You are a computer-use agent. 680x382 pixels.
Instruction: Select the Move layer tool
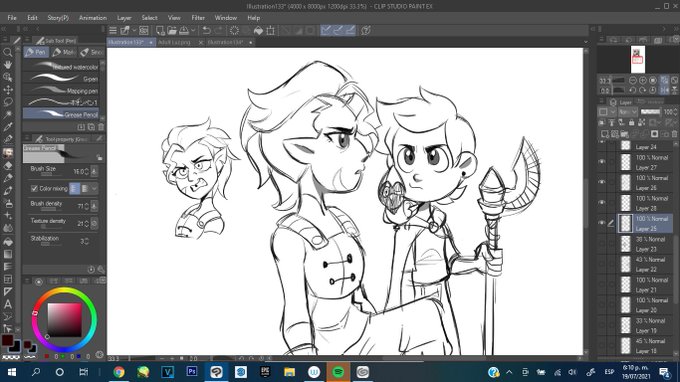(8, 90)
